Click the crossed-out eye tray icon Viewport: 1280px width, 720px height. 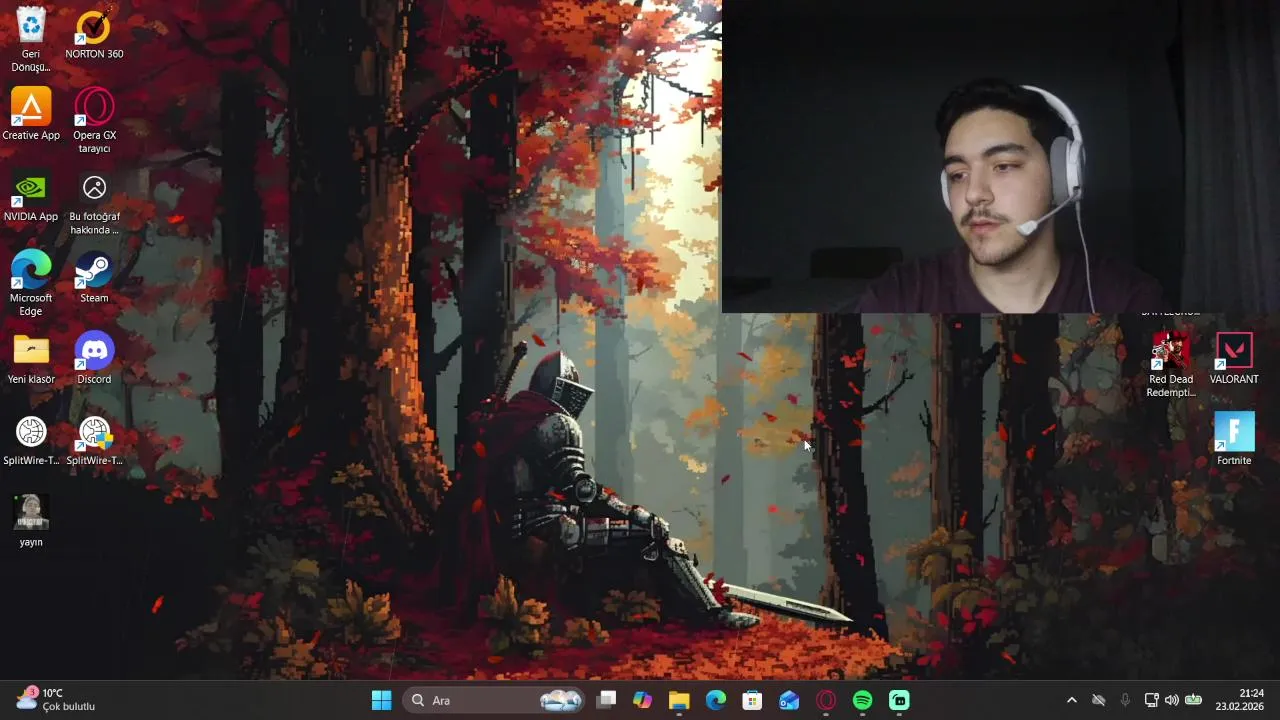click(1098, 700)
